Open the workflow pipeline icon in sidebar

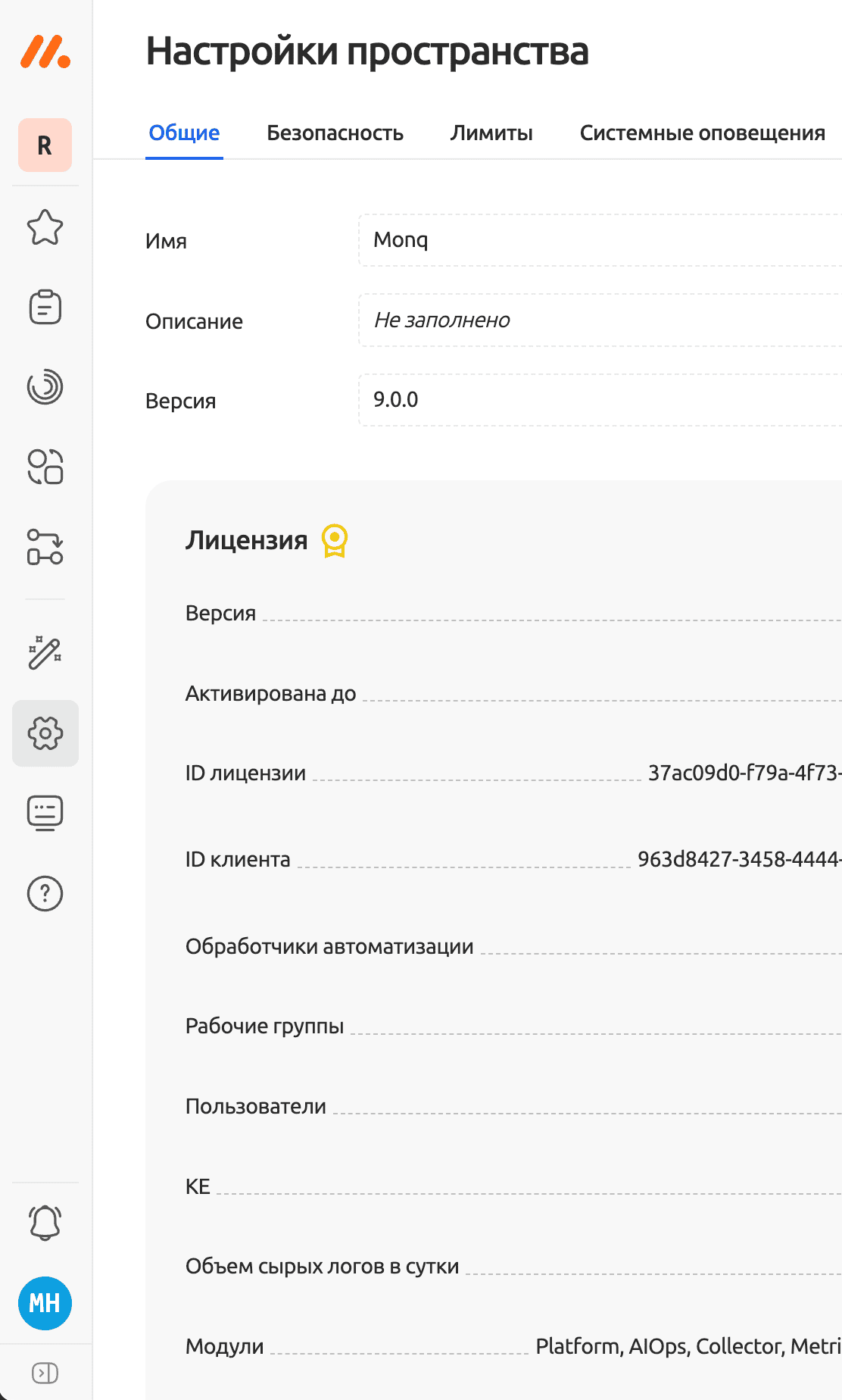pyautogui.click(x=45, y=547)
